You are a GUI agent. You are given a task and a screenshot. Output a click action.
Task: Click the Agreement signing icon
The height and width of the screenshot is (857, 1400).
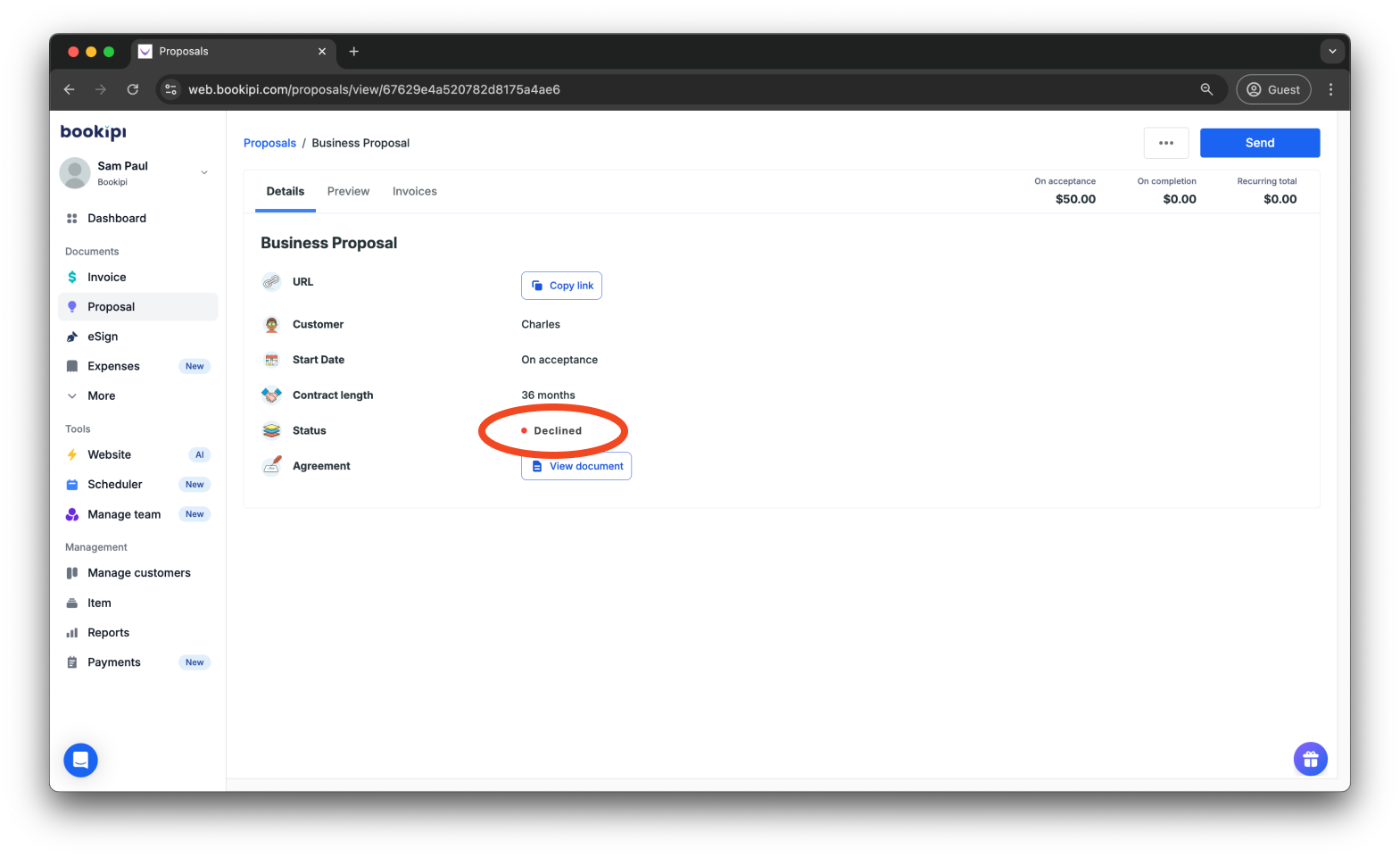tap(271, 466)
